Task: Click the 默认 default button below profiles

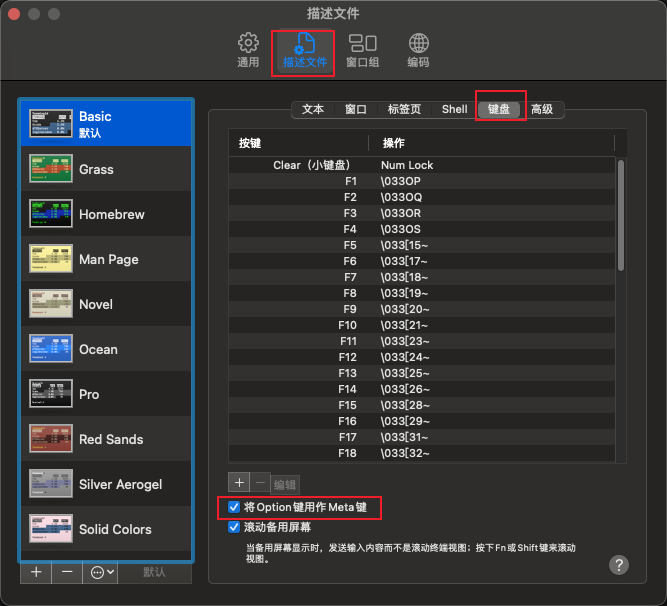Action: (154, 572)
